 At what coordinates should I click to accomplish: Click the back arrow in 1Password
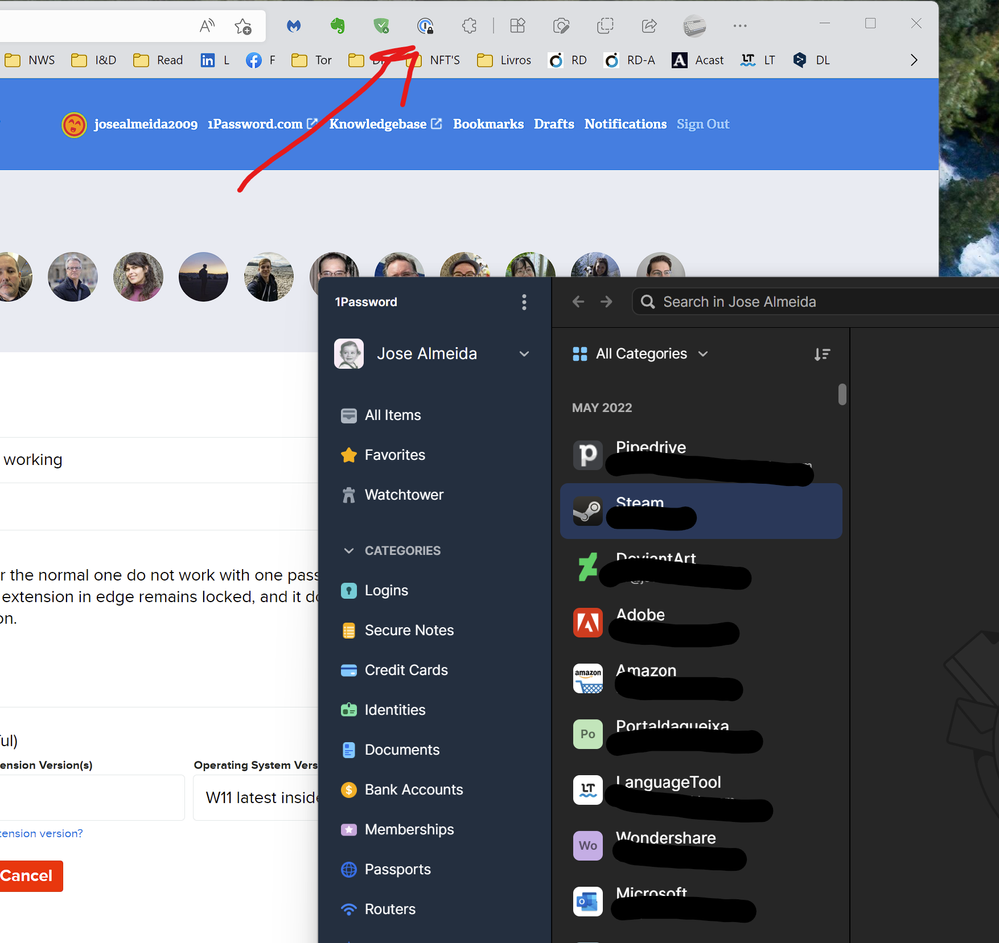pos(578,302)
